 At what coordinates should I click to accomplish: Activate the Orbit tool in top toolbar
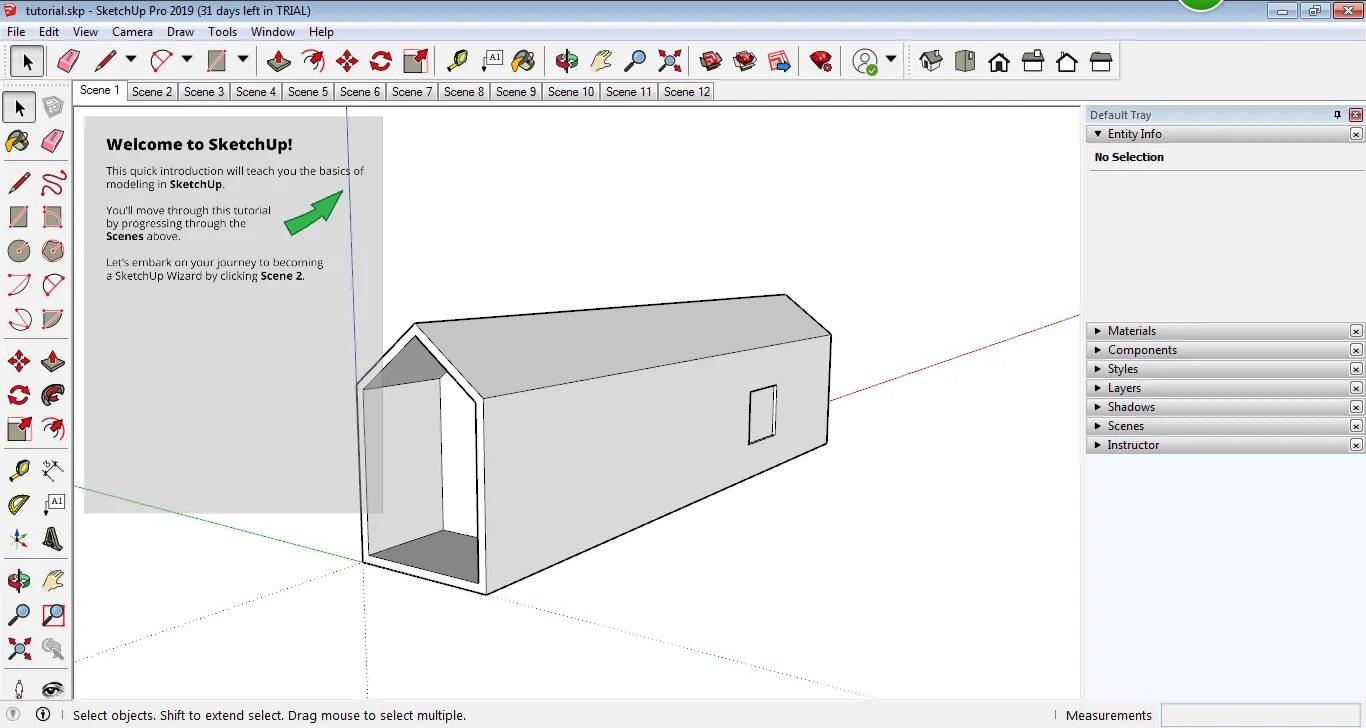coord(567,61)
